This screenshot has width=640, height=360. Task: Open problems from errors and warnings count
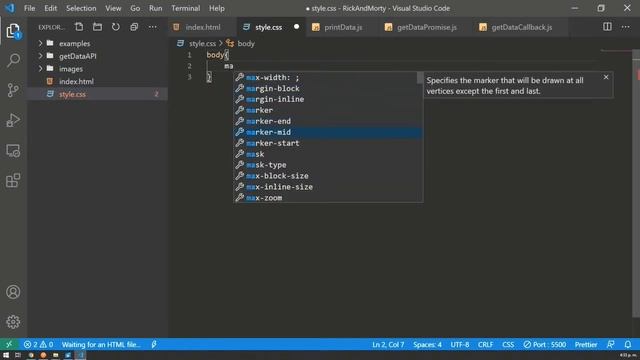point(38,344)
